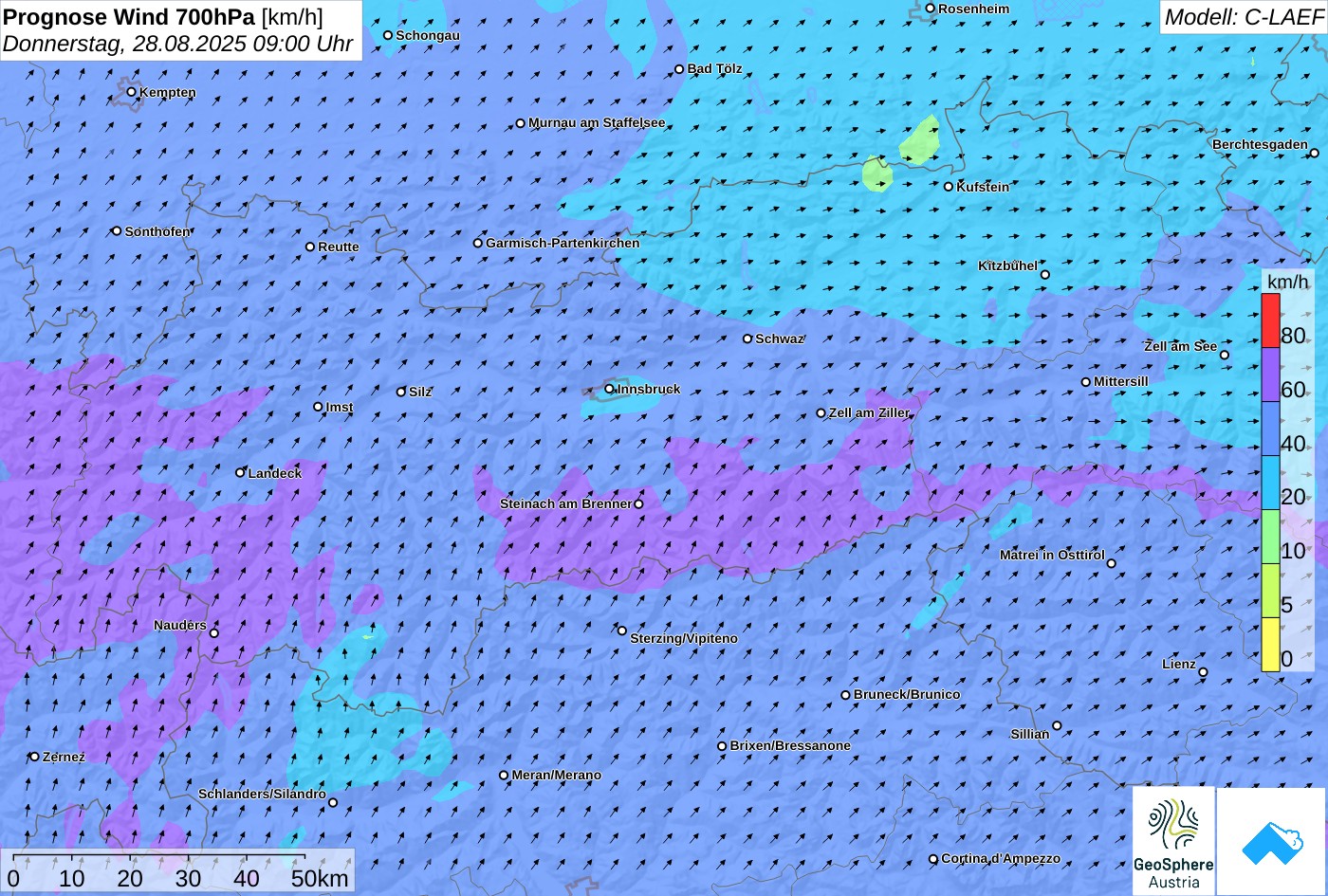1328x896 pixels.
Task: Click the "Steinach am Brenner" label
Action: 565,503
